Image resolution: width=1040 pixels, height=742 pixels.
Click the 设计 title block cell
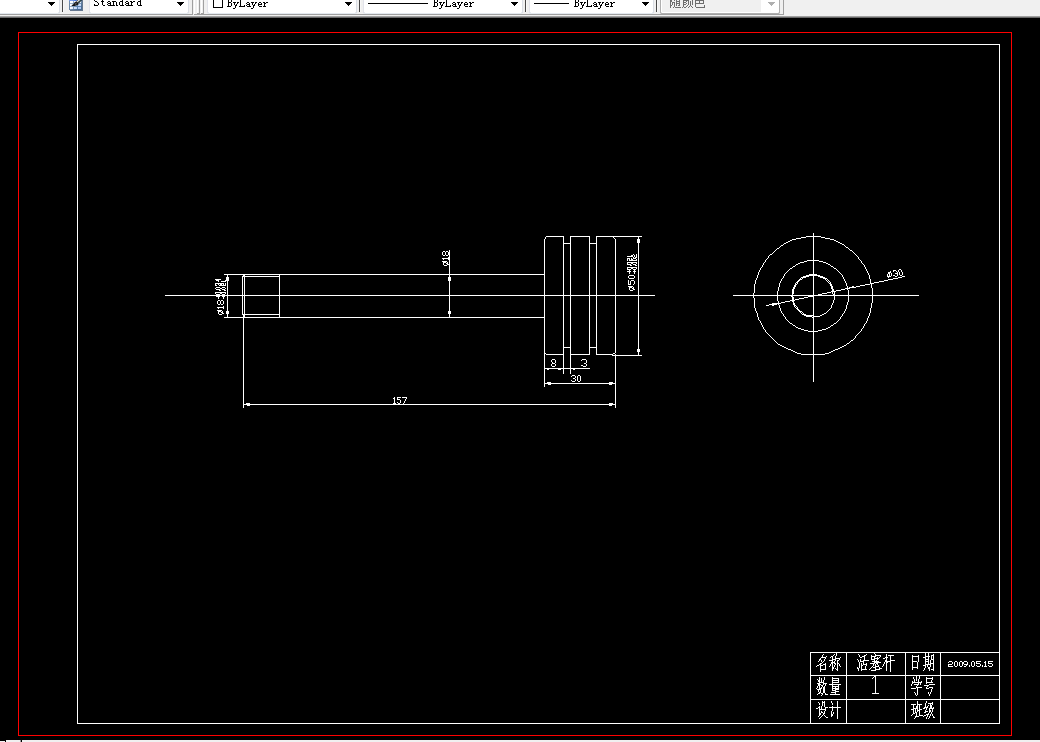828,711
